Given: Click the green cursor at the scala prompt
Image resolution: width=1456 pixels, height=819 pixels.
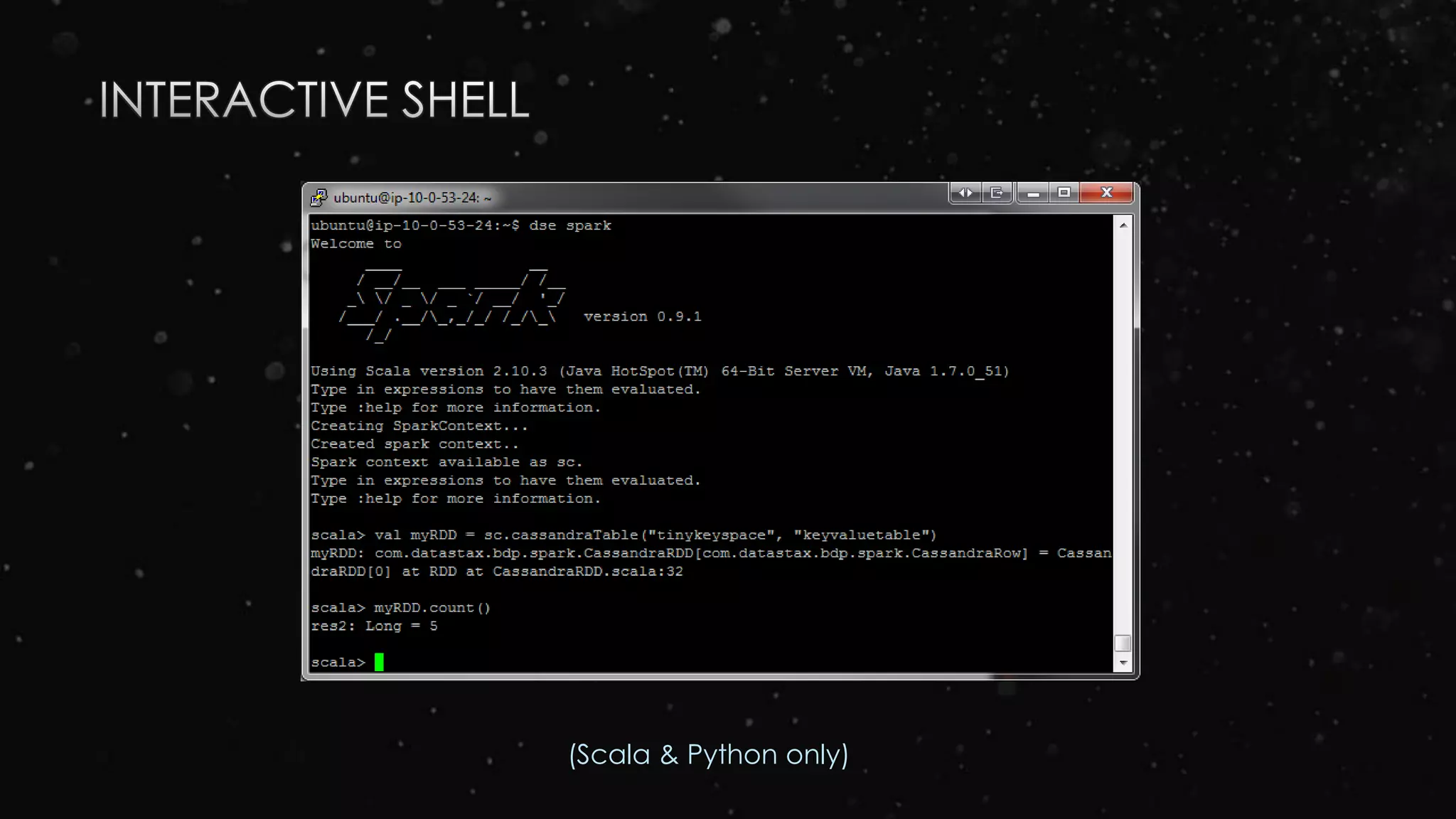Looking at the screenshot, I should (x=379, y=662).
